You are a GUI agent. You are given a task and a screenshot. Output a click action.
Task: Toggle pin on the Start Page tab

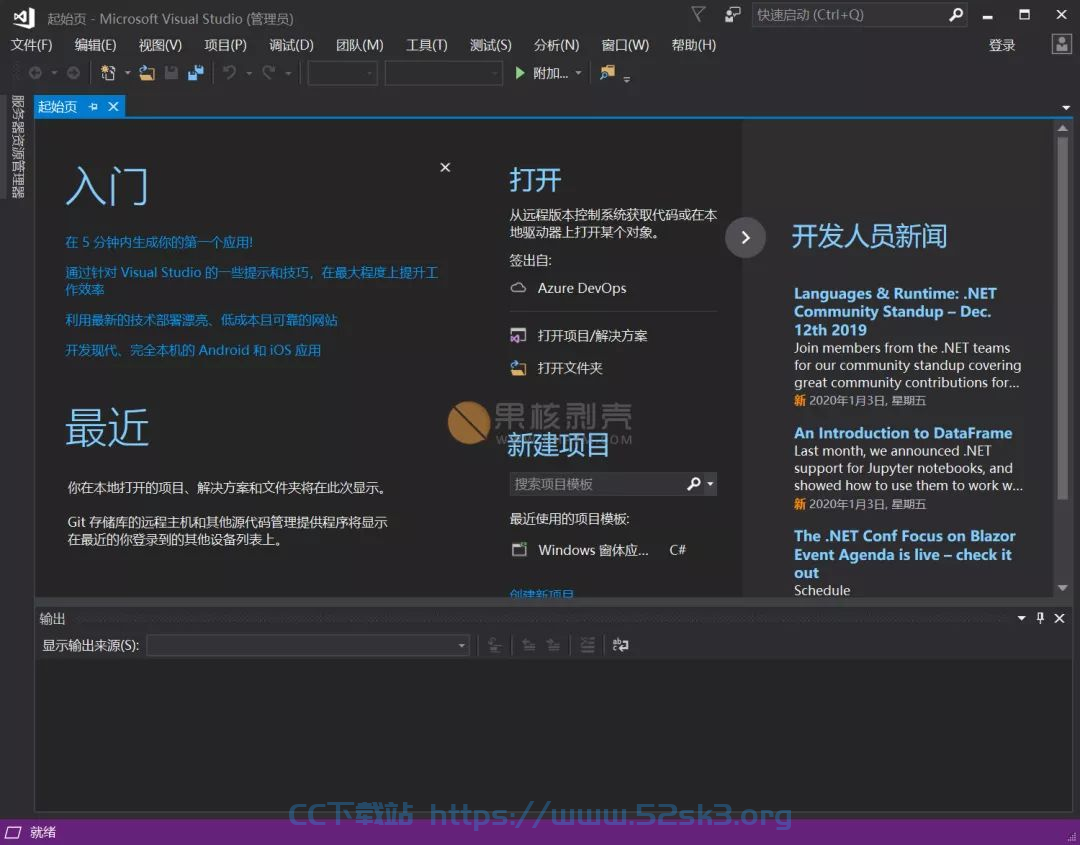(93, 107)
